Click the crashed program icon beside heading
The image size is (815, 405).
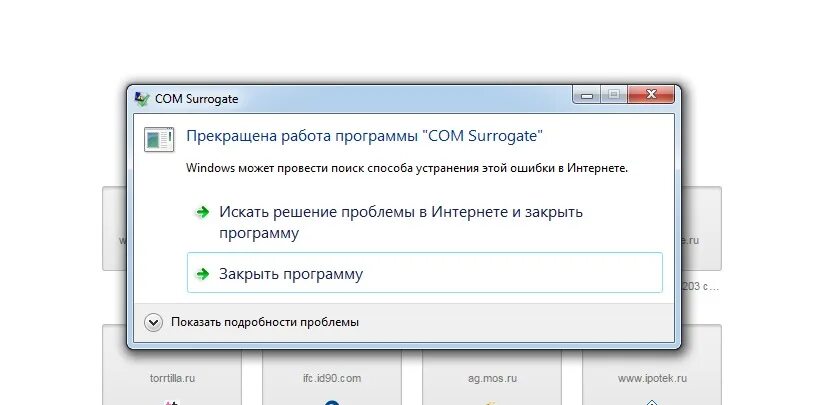[159, 139]
